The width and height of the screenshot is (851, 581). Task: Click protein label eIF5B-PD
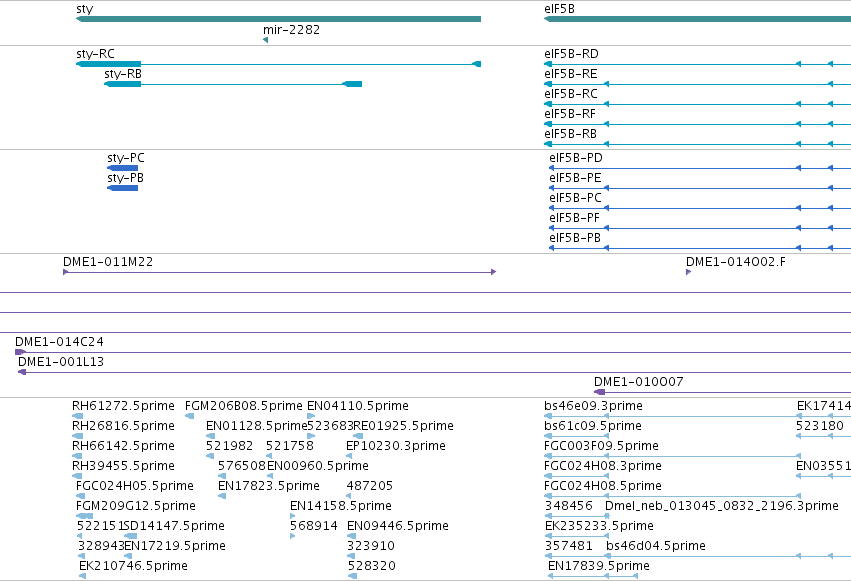point(576,158)
